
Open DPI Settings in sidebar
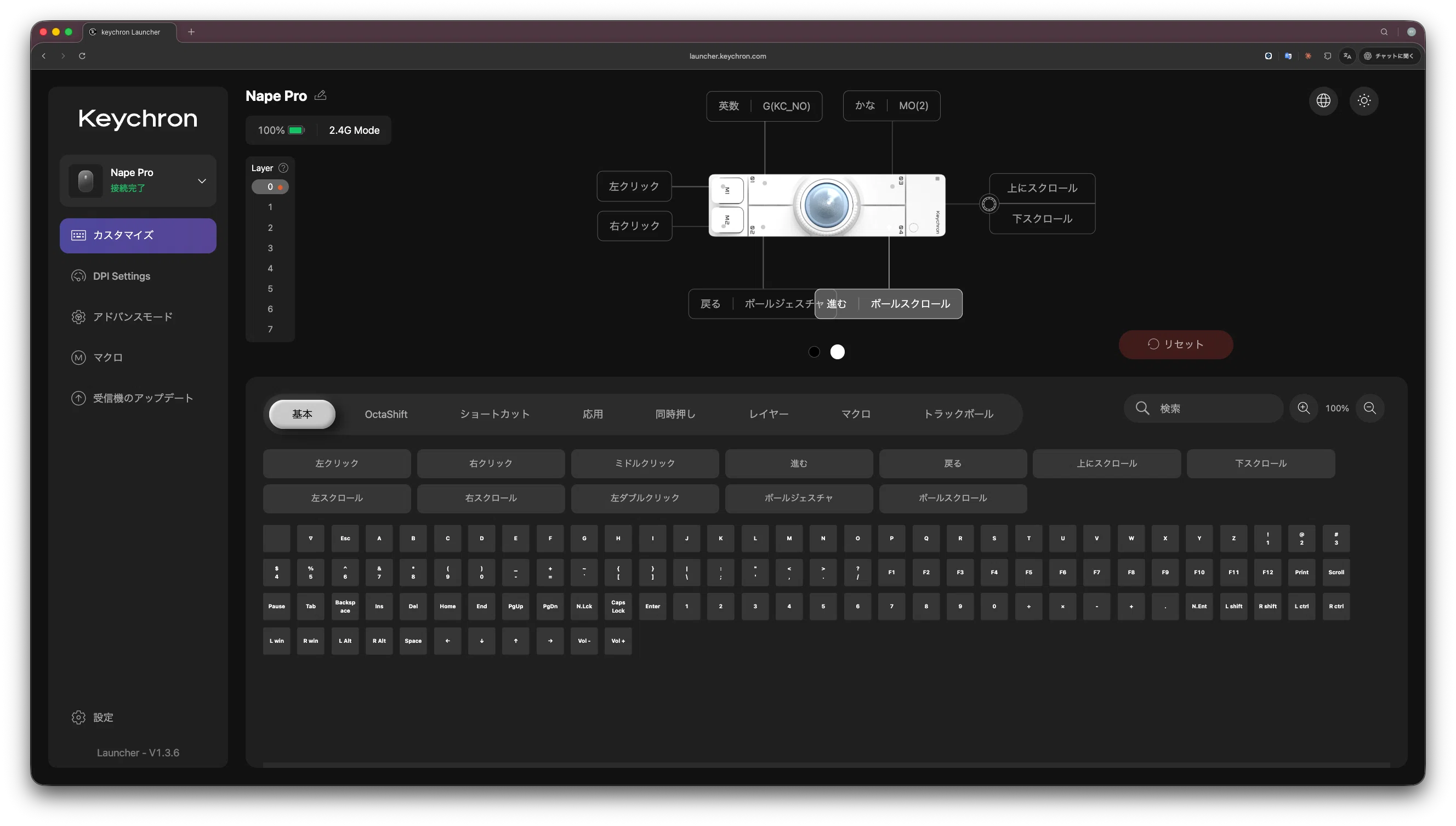pos(138,276)
